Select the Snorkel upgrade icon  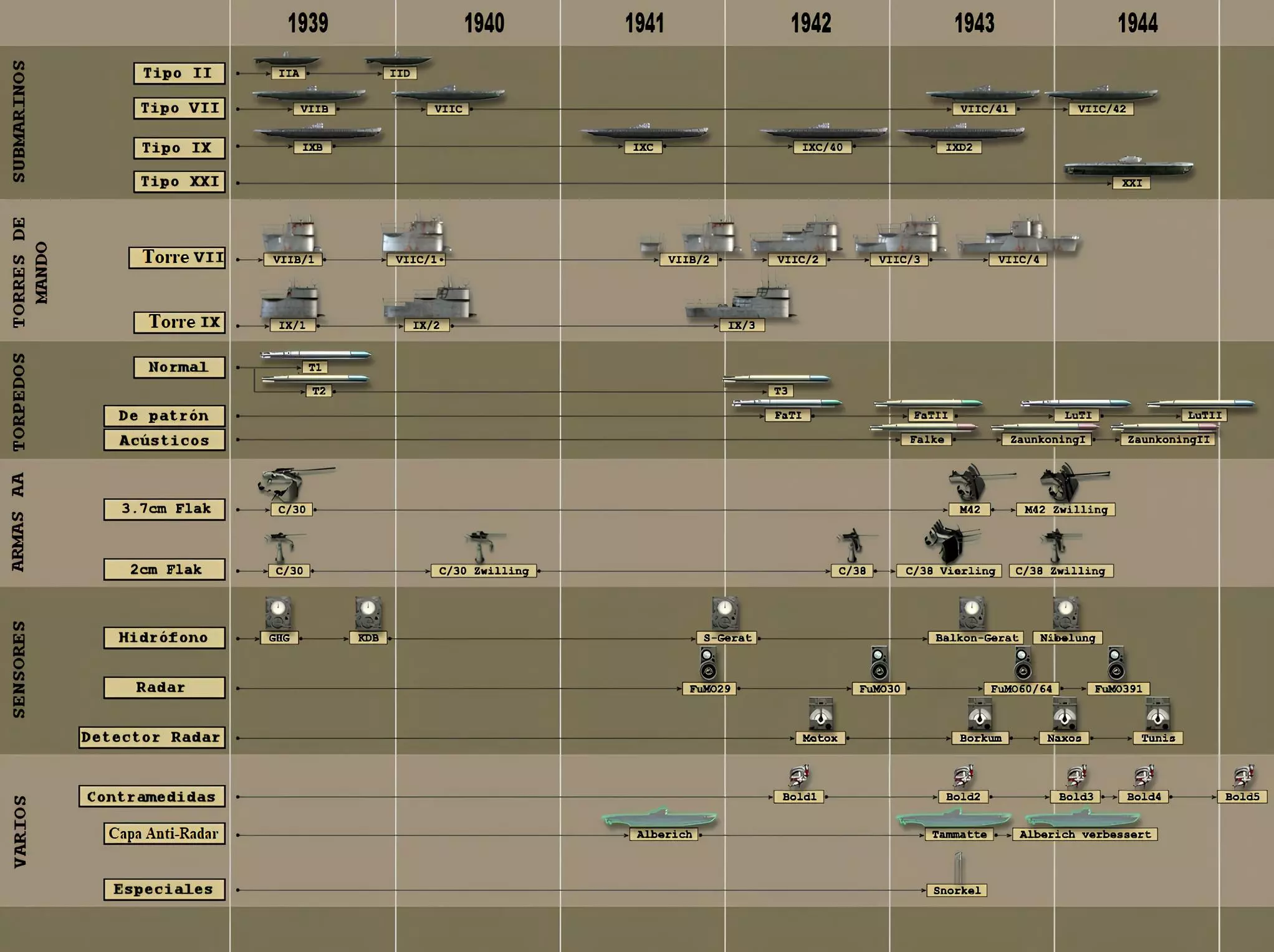[958, 869]
